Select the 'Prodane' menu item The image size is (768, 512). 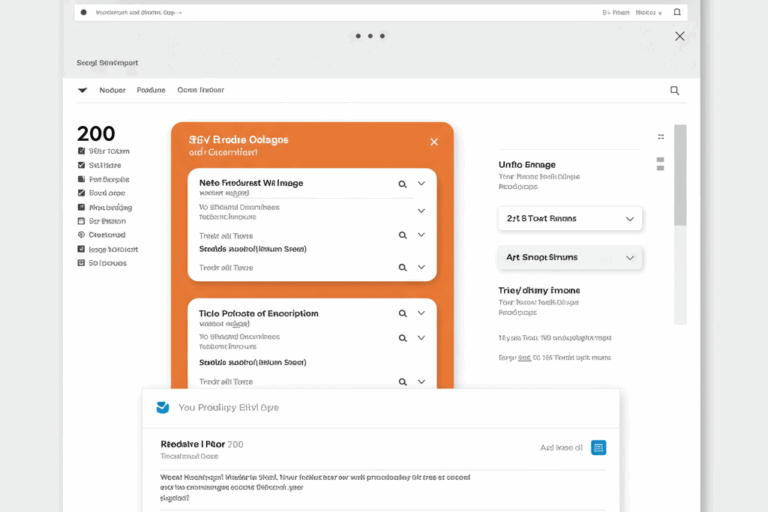pyautogui.click(x=150, y=90)
